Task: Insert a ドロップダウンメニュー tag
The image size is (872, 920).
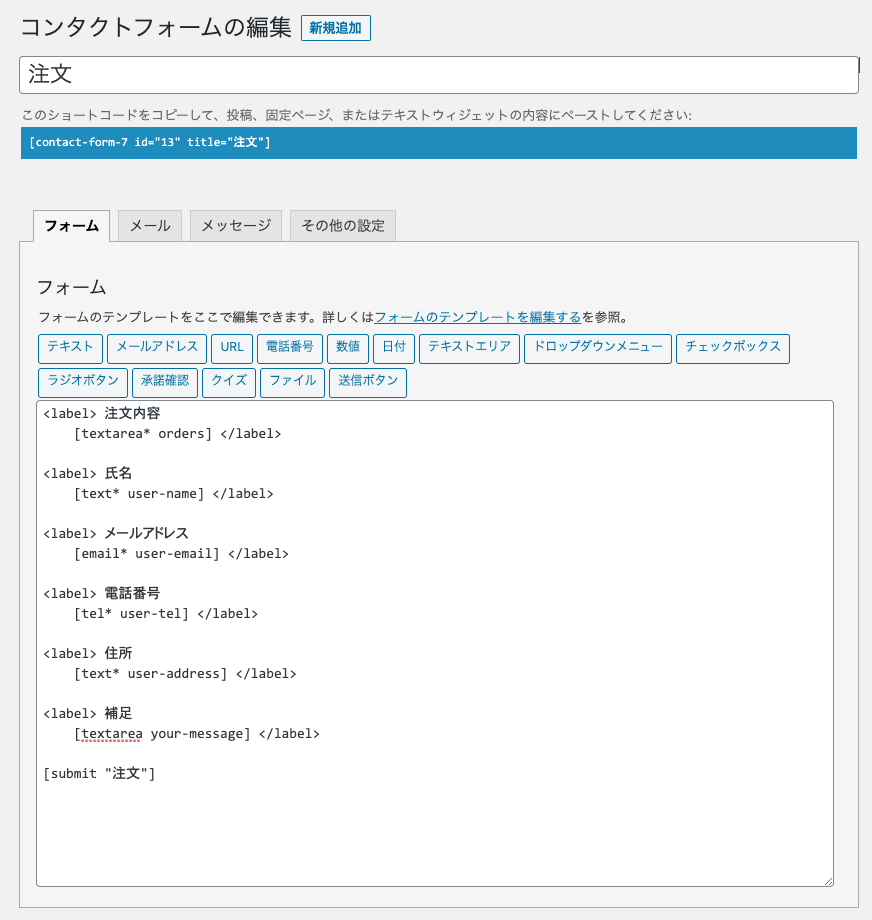Action: [x=598, y=349]
